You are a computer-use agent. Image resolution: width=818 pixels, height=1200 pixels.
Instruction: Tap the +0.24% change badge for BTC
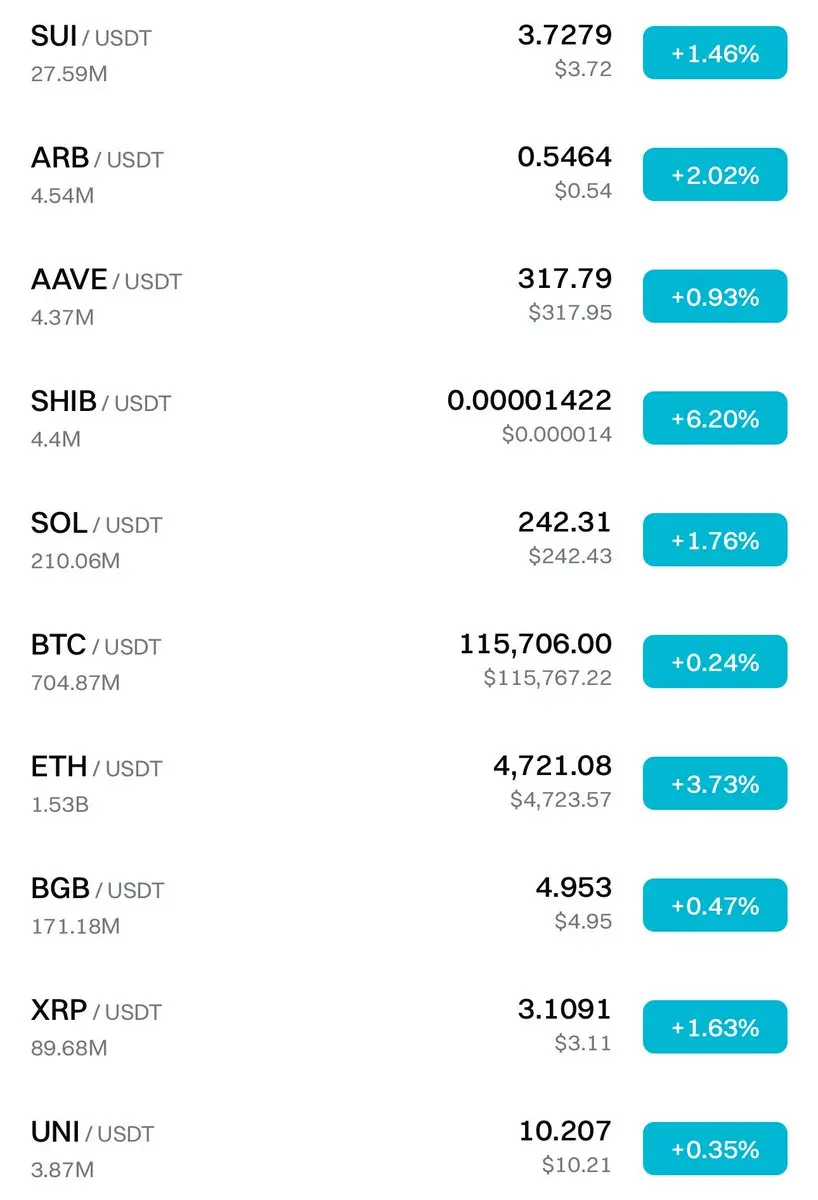coord(715,662)
